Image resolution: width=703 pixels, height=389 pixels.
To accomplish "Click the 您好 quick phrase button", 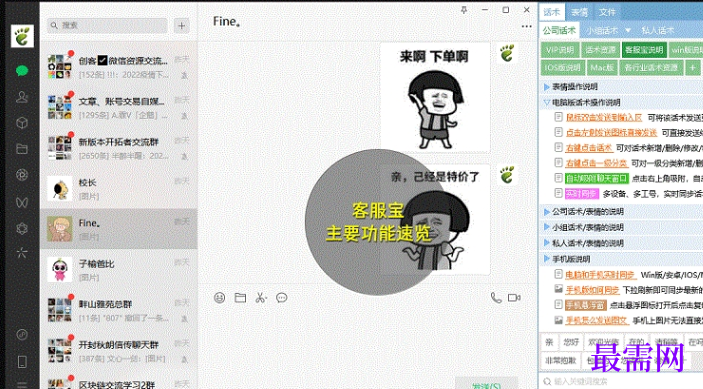I will 571,342.
